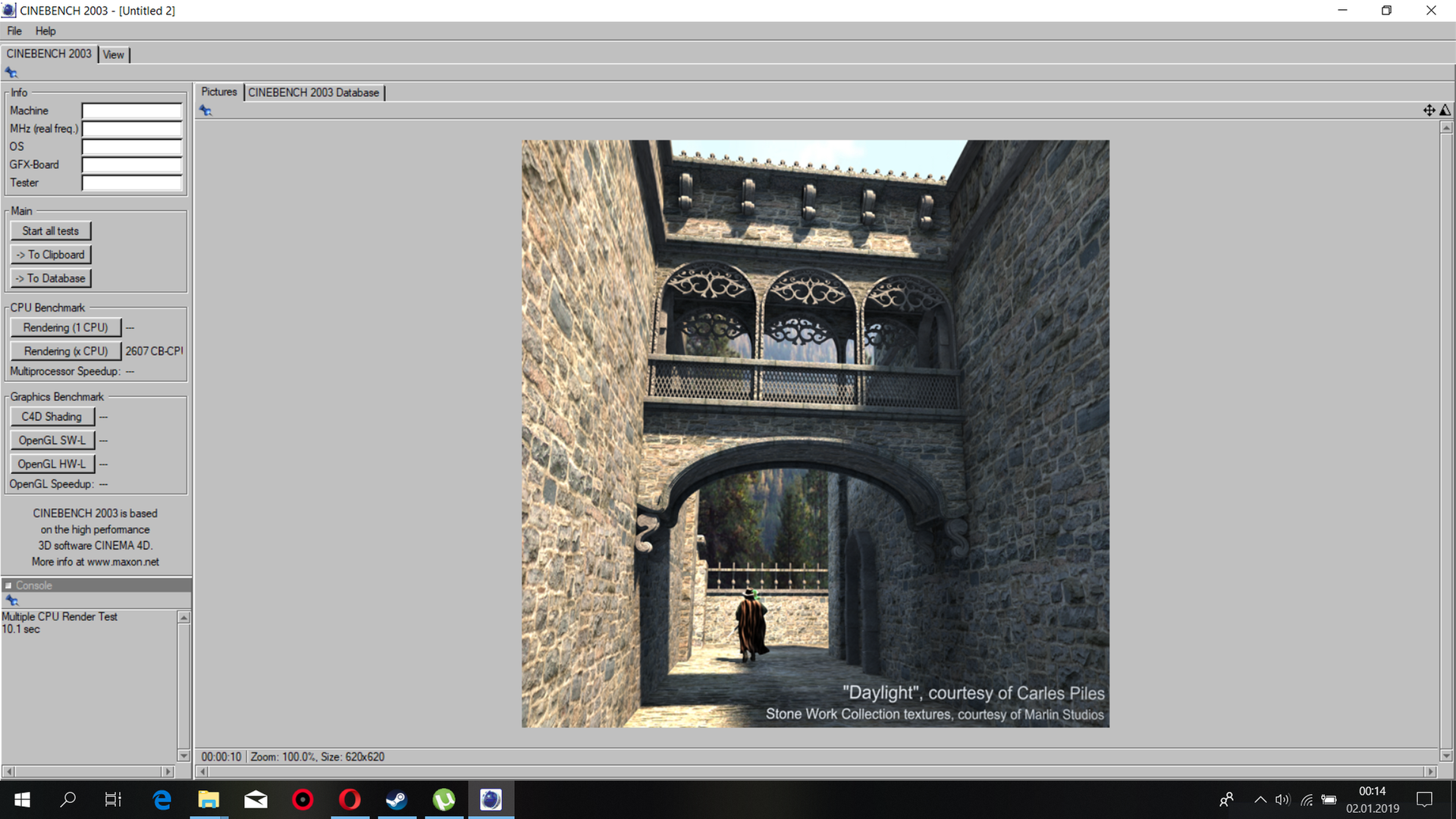Viewport: 1456px width, 819px height.
Task: Click the 00:00:10 render time status
Action: [x=221, y=757]
